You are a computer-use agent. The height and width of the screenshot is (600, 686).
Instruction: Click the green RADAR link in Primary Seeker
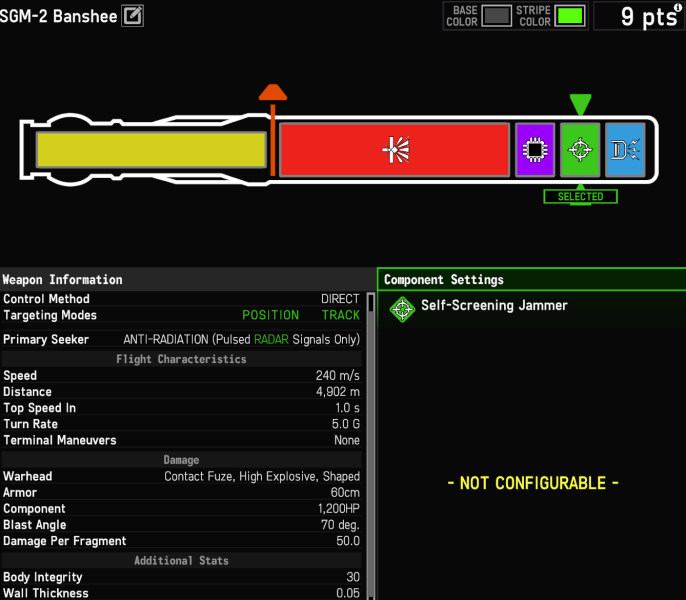(271, 340)
